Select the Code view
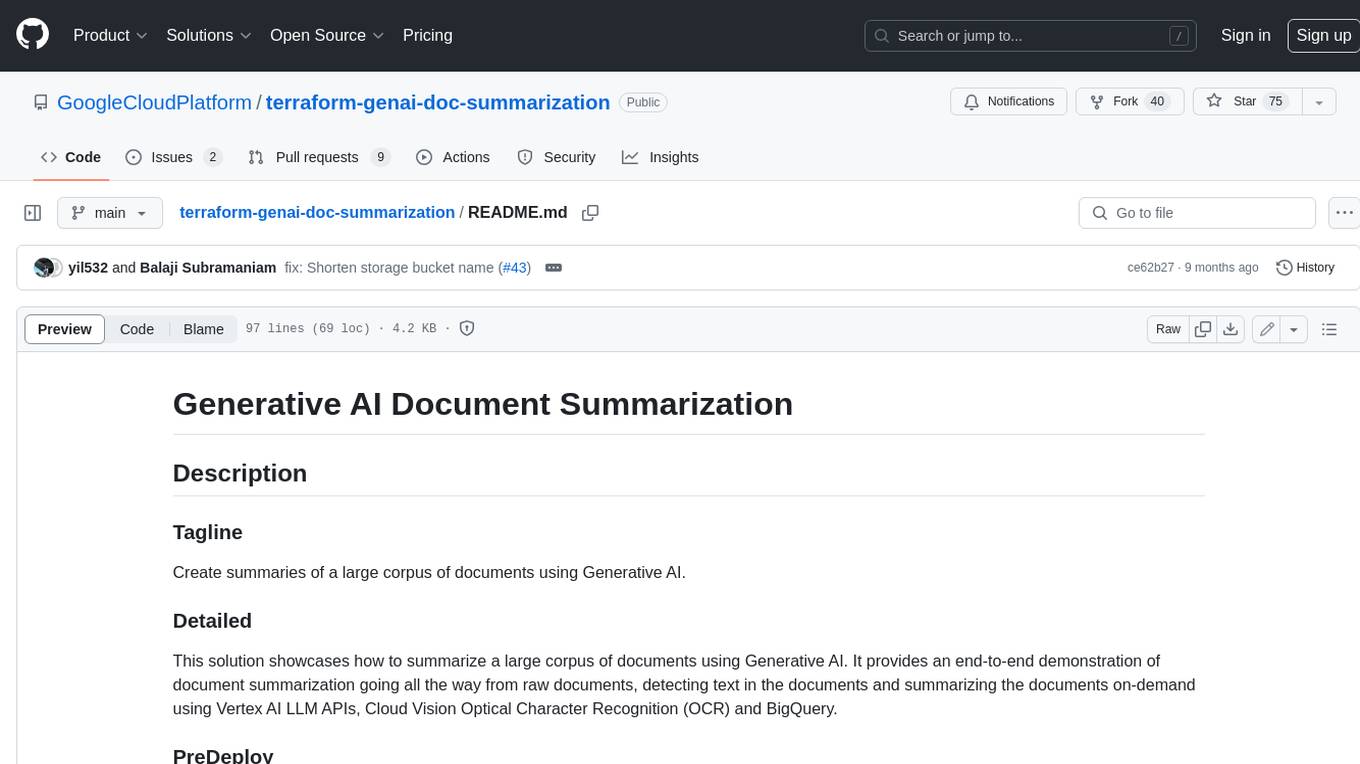1360x764 pixels. (x=137, y=329)
